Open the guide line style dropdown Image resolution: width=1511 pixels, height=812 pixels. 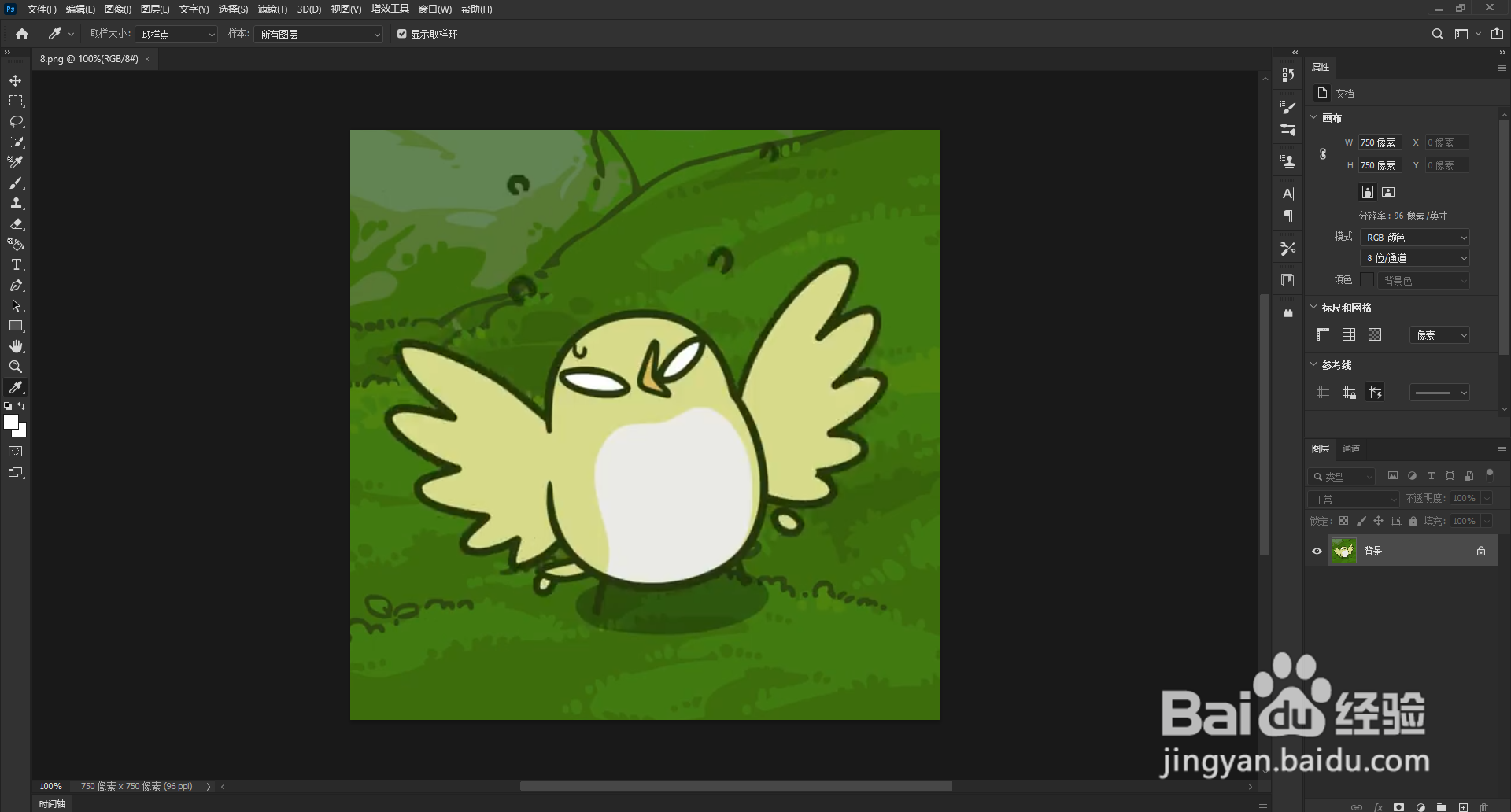1439,393
